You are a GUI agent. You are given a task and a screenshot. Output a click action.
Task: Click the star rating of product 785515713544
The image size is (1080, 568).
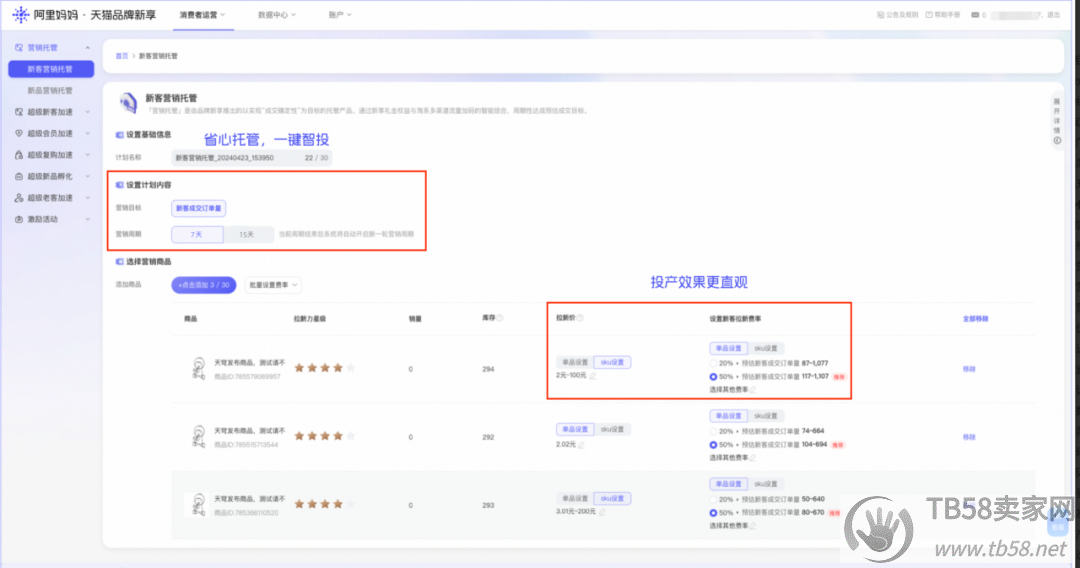[324, 436]
